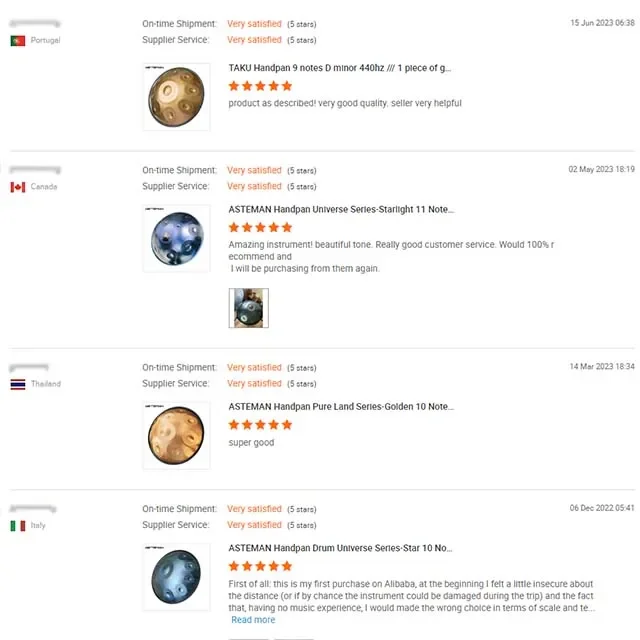This screenshot has width=640, height=640.
Task: Click the 15 Jun 2023 review timestamp
Action: coord(602,22)
